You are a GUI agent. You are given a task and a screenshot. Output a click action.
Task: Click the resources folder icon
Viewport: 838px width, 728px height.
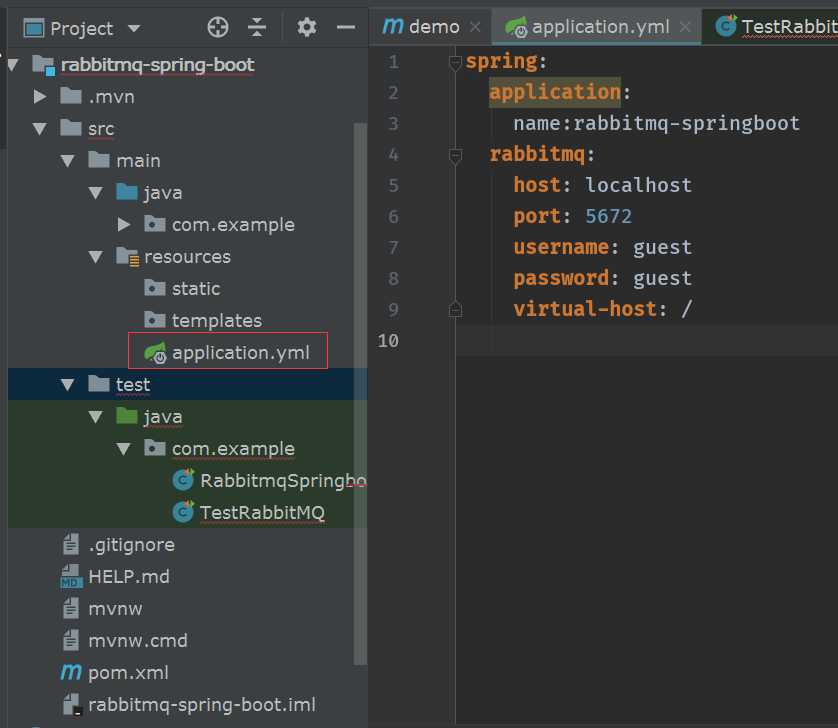tap(128, 257)
